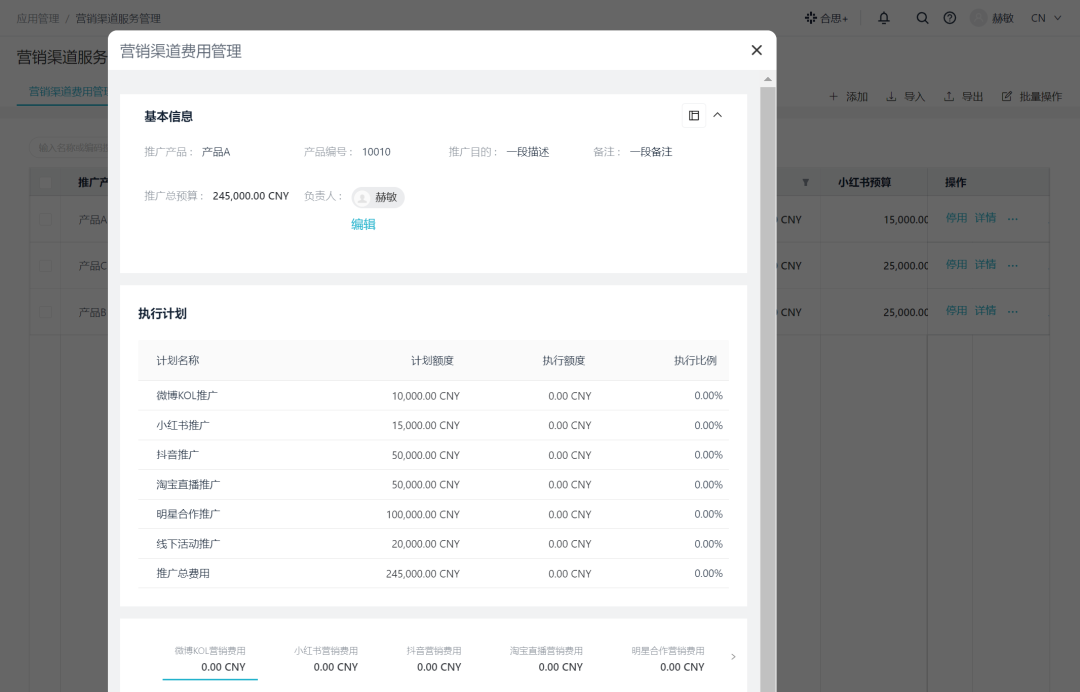Click the filter icon beside 小红书预算
The height and width of the screenshot is (692, 1080).
[x=805, y=182]
